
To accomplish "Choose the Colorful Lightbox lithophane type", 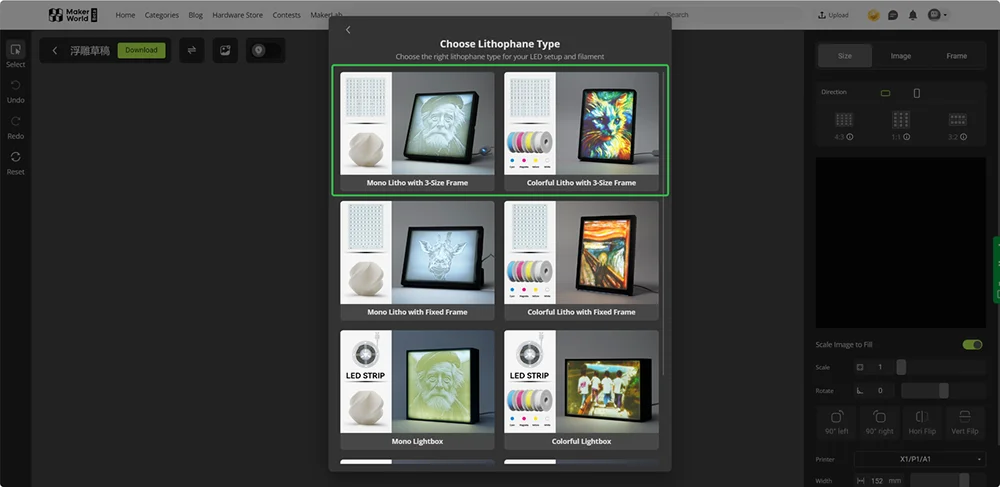I will [581, 390].
